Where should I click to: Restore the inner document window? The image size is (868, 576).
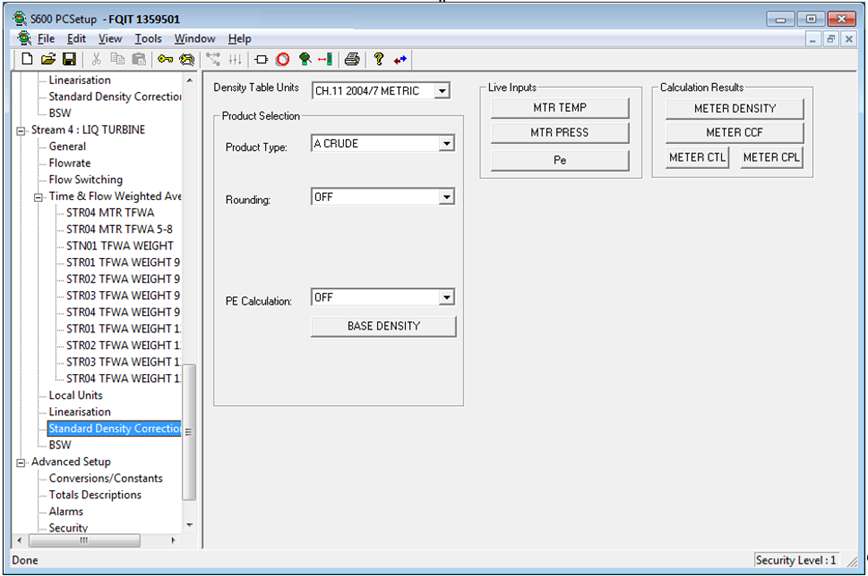coord(830,39)
